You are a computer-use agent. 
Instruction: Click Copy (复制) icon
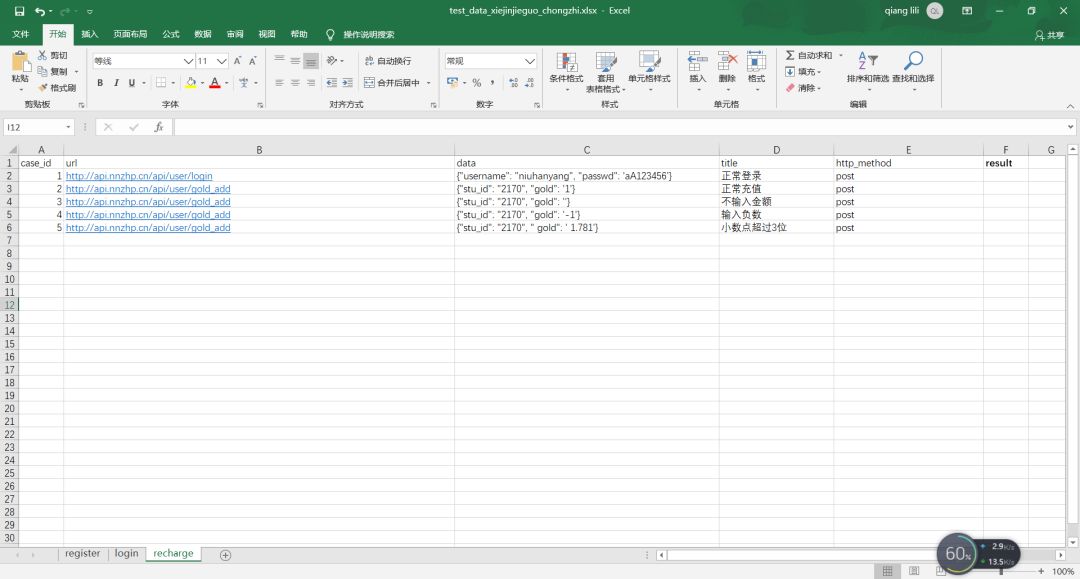(x=43, y=72)
